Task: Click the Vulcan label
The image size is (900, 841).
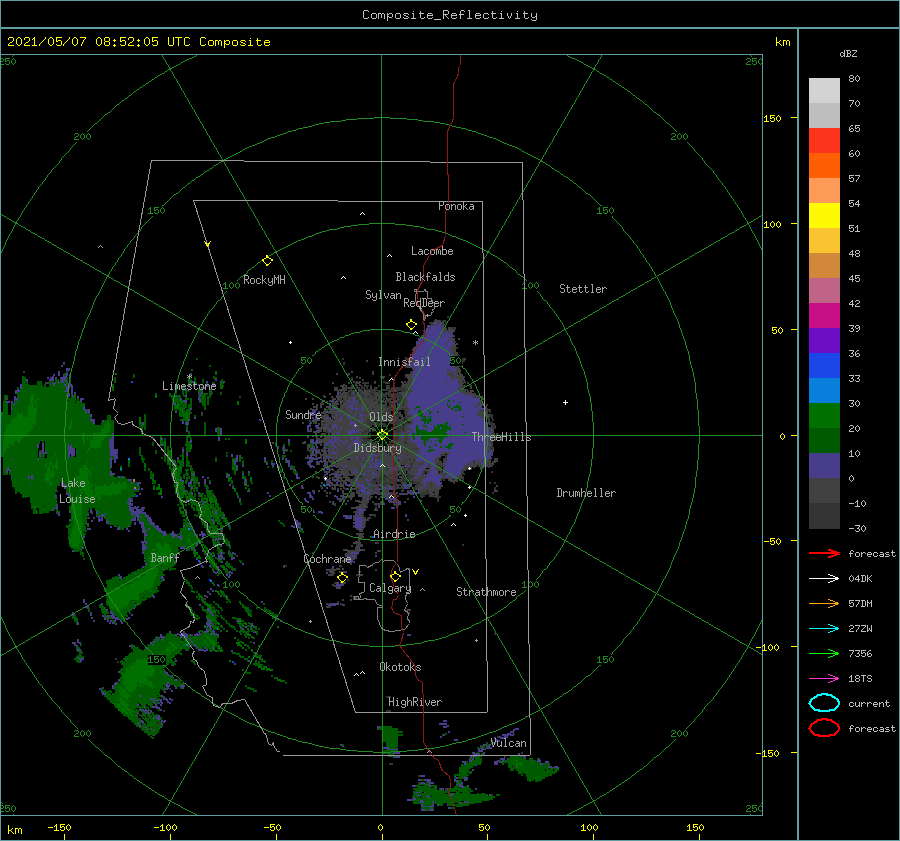Action: tap(509, 743)
